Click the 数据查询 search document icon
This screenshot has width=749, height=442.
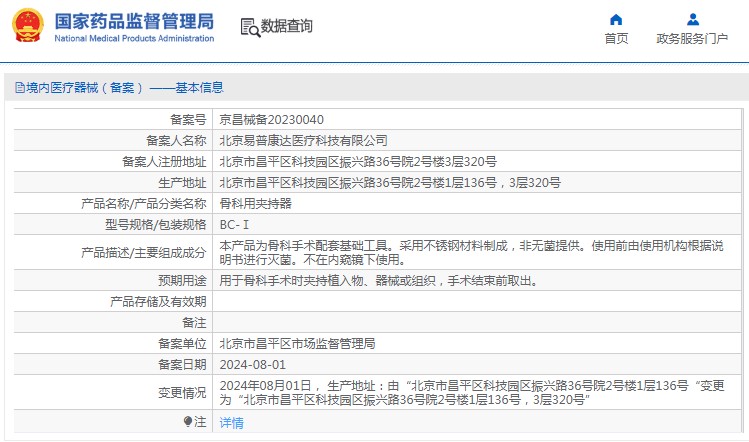[x=250, y=27]
